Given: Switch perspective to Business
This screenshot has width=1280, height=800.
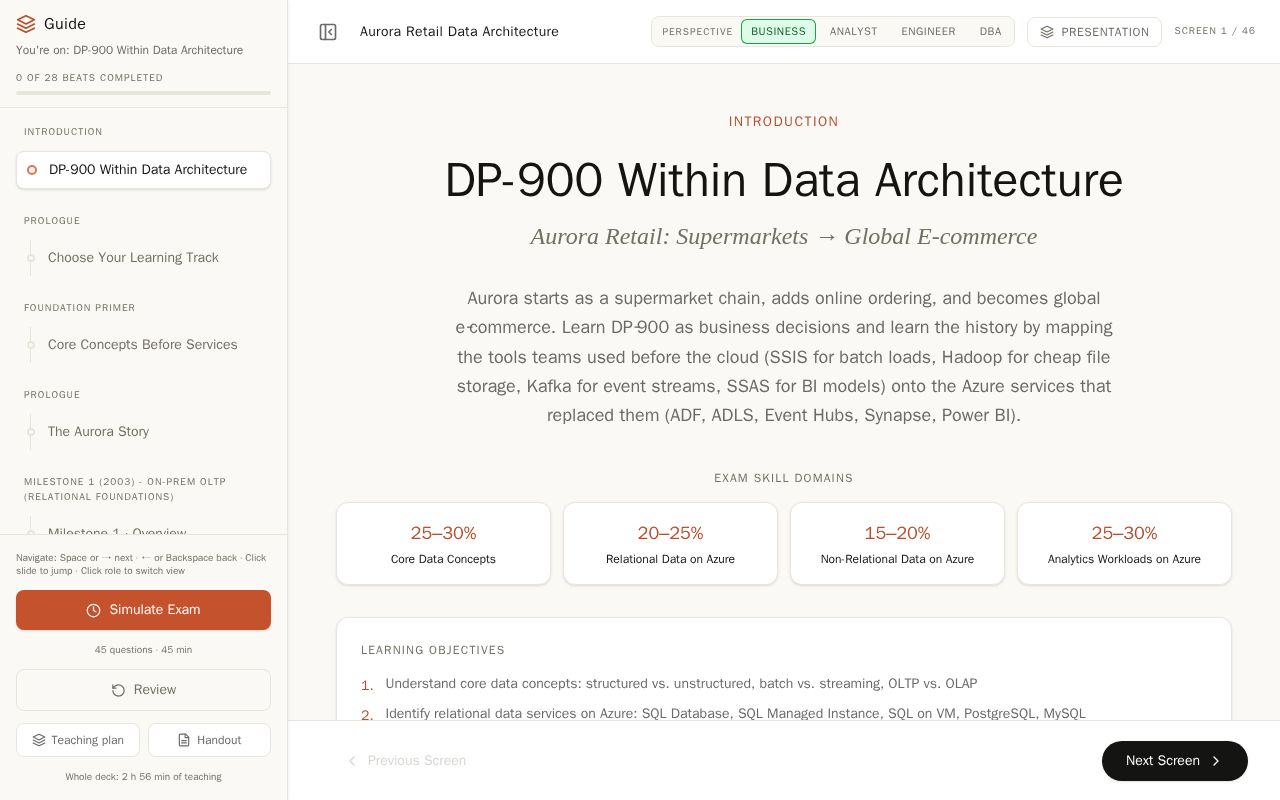Looking at the screenshot, I should pos(778,32).
